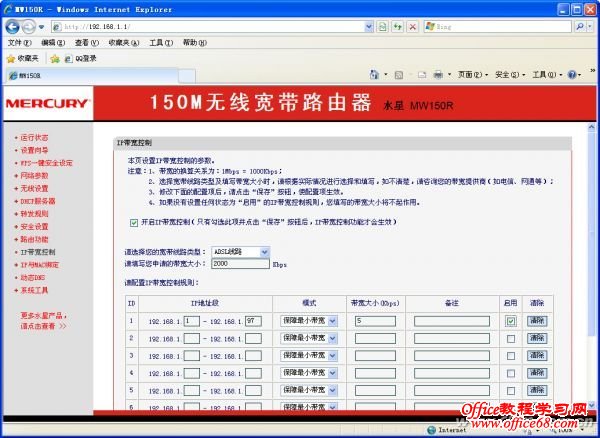Click the add to favorites bar star icon
Screen dimensions: 600x438
point(55,59)
